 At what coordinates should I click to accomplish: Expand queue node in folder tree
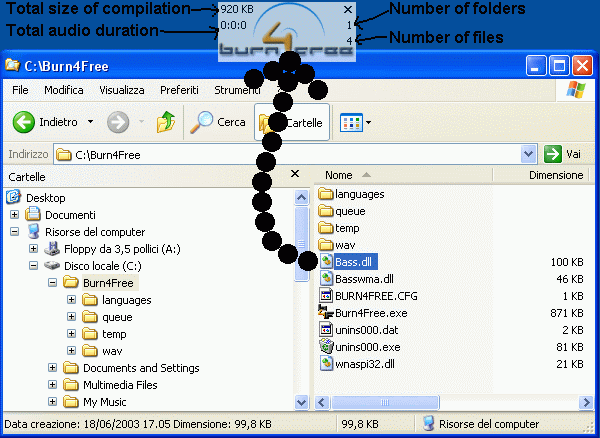[71, 316]
